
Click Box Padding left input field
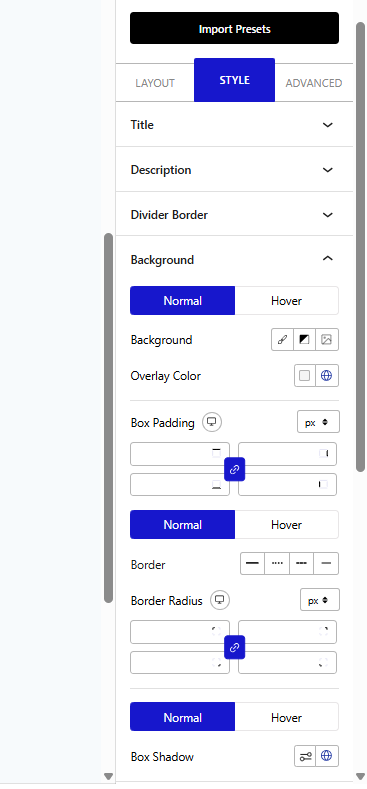pyautogui.click(x=287, y=484)
